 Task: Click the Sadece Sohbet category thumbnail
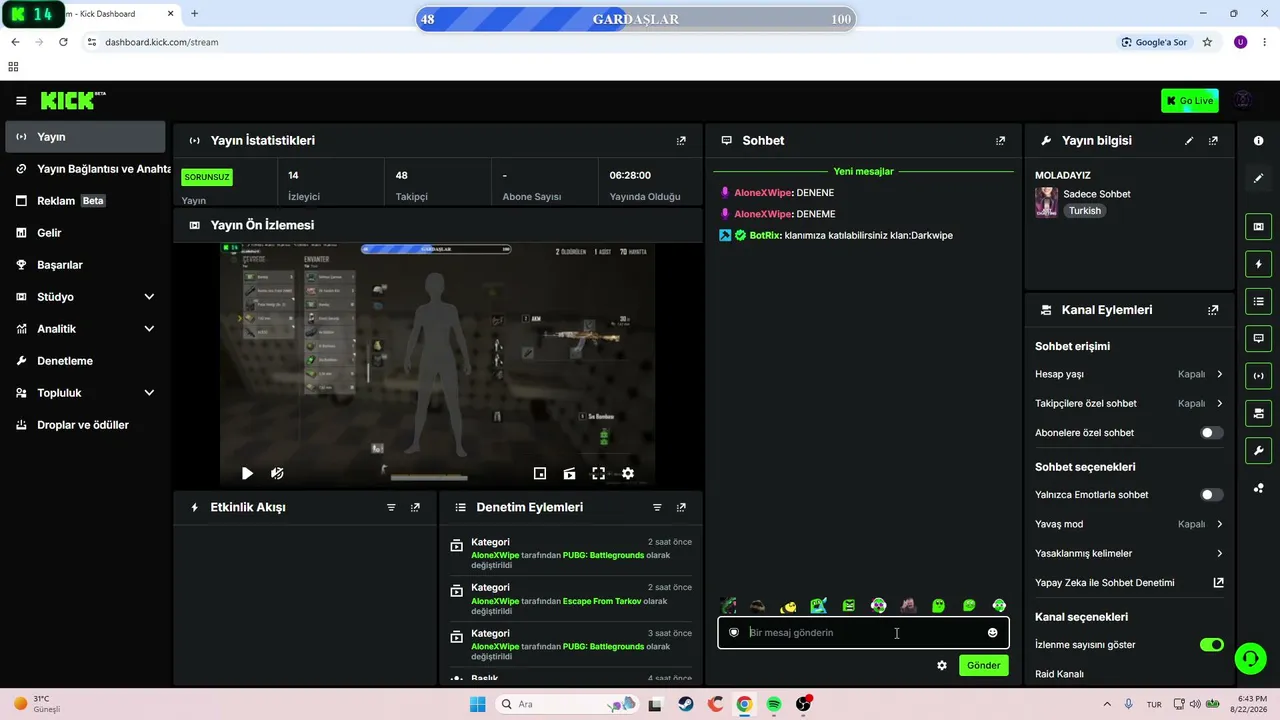click(x=1046, y=202)
